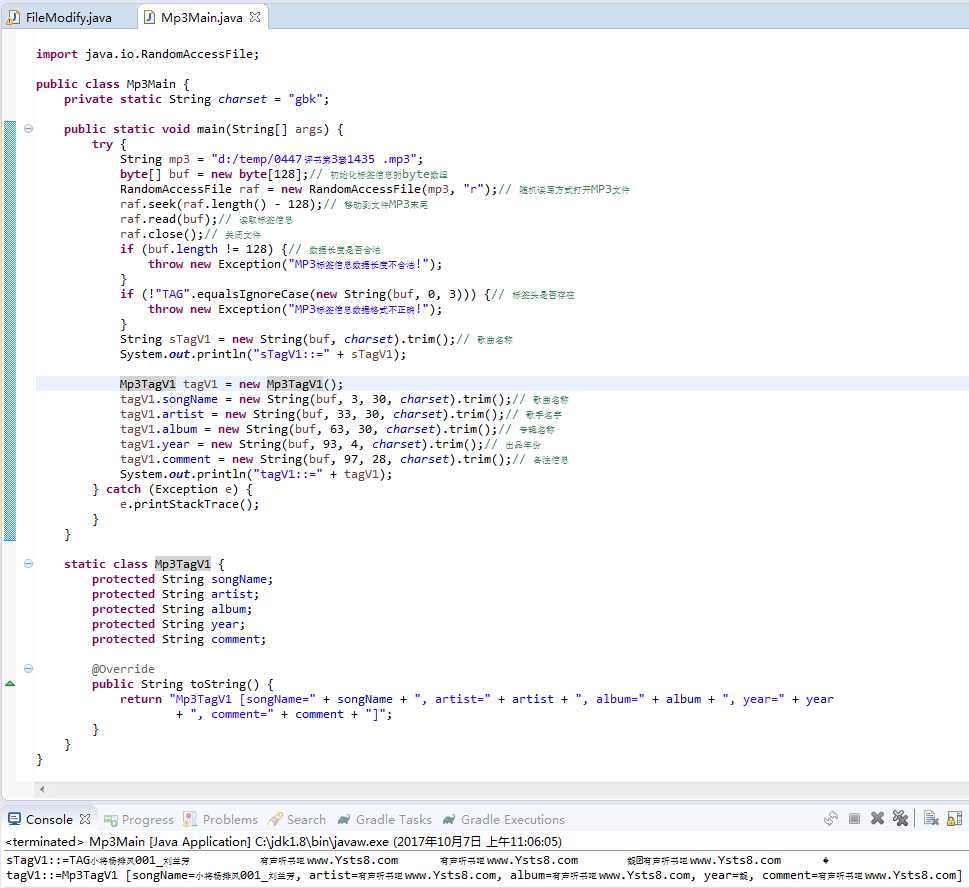This screenshot has height=888, width=969.
Task: Click the Java file icon on FileModify.java tab
Action: (12, 17)
